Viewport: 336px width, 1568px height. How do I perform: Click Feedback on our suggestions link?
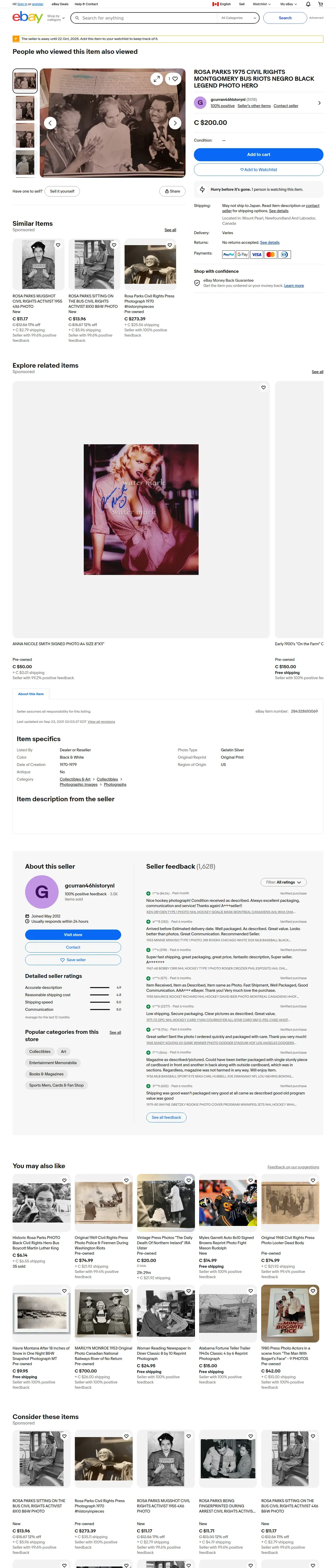293,1167
